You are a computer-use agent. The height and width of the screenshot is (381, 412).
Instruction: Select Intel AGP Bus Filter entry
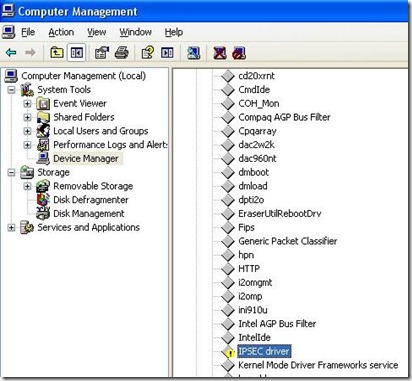(x=277, y=324)
